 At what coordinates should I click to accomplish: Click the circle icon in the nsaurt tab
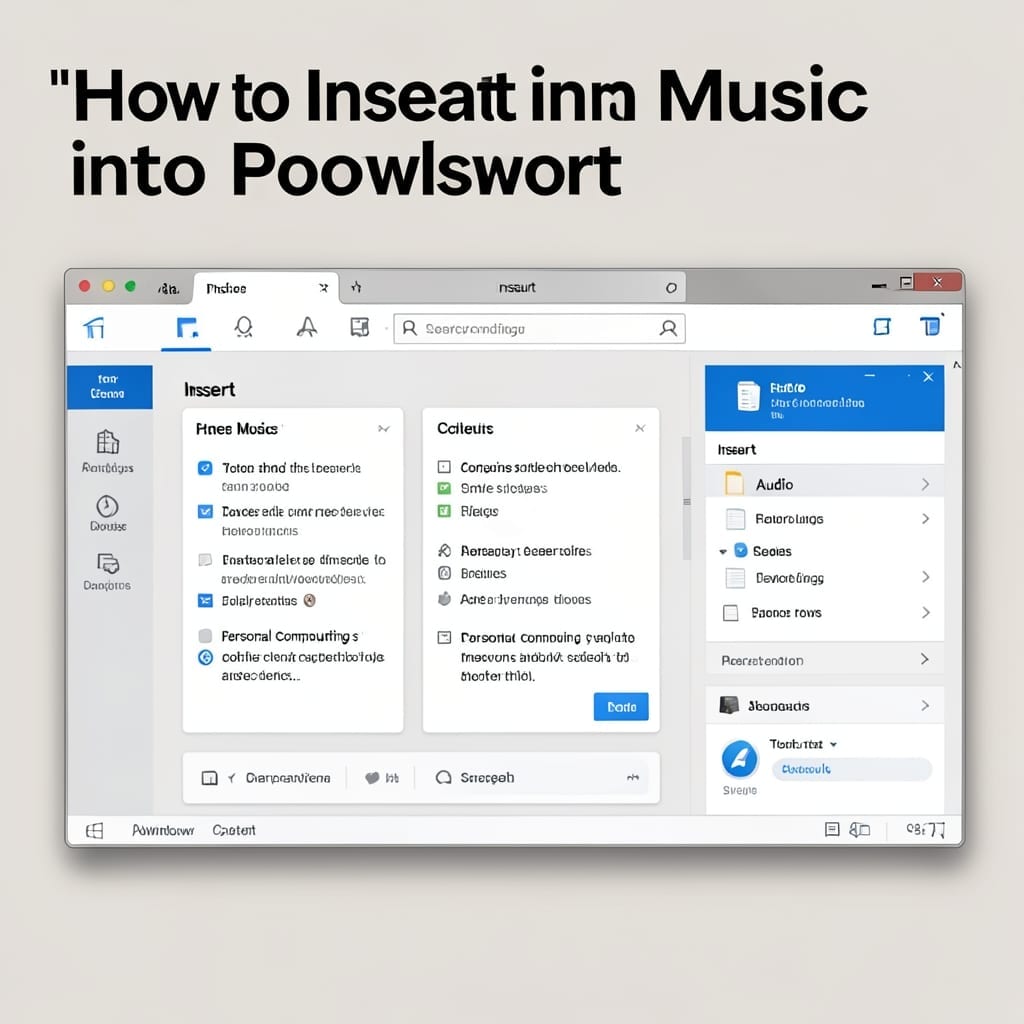tap(671, 288)
